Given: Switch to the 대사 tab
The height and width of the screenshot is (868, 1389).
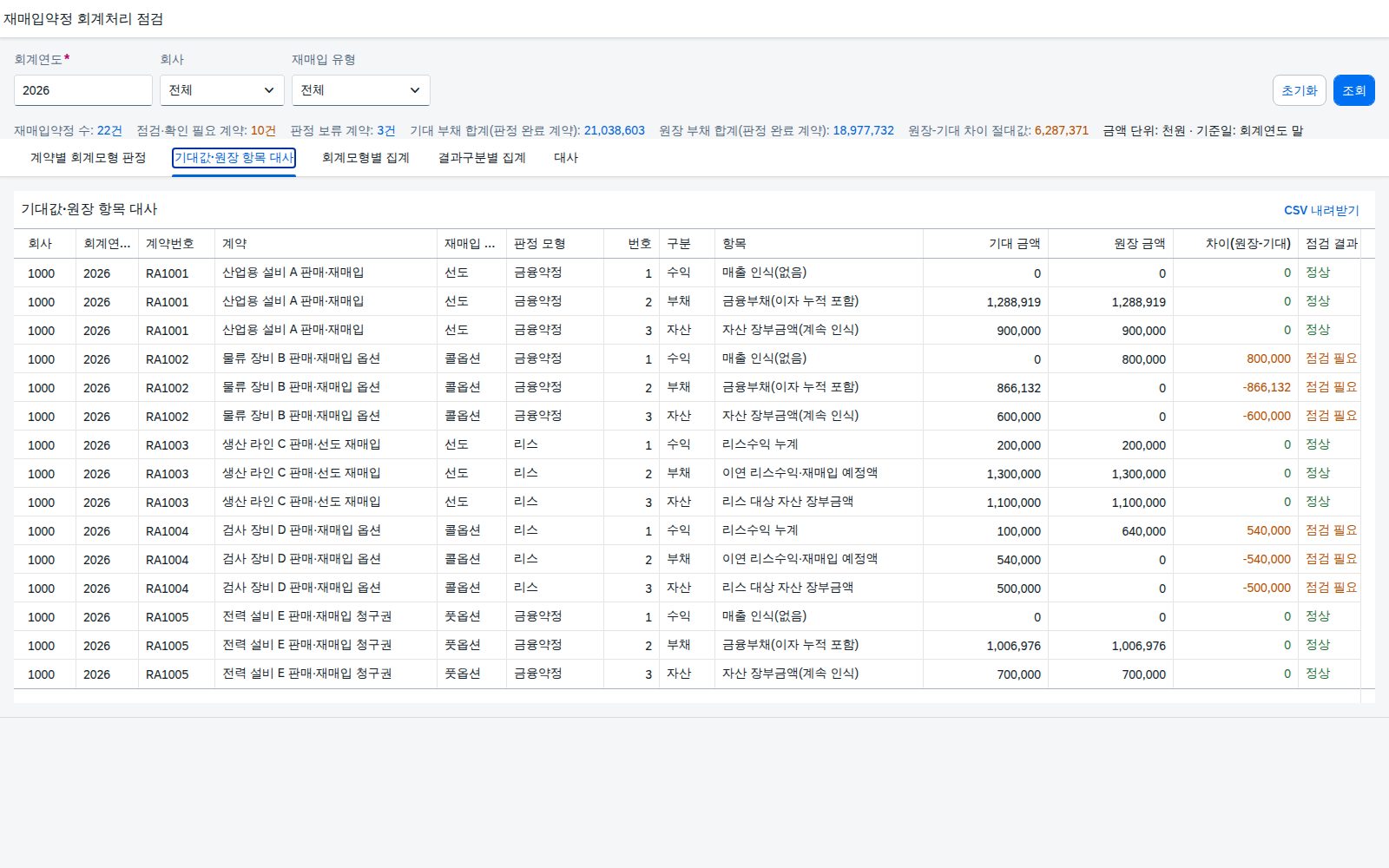Looking at the screenshot, I should tap(566, 158).
